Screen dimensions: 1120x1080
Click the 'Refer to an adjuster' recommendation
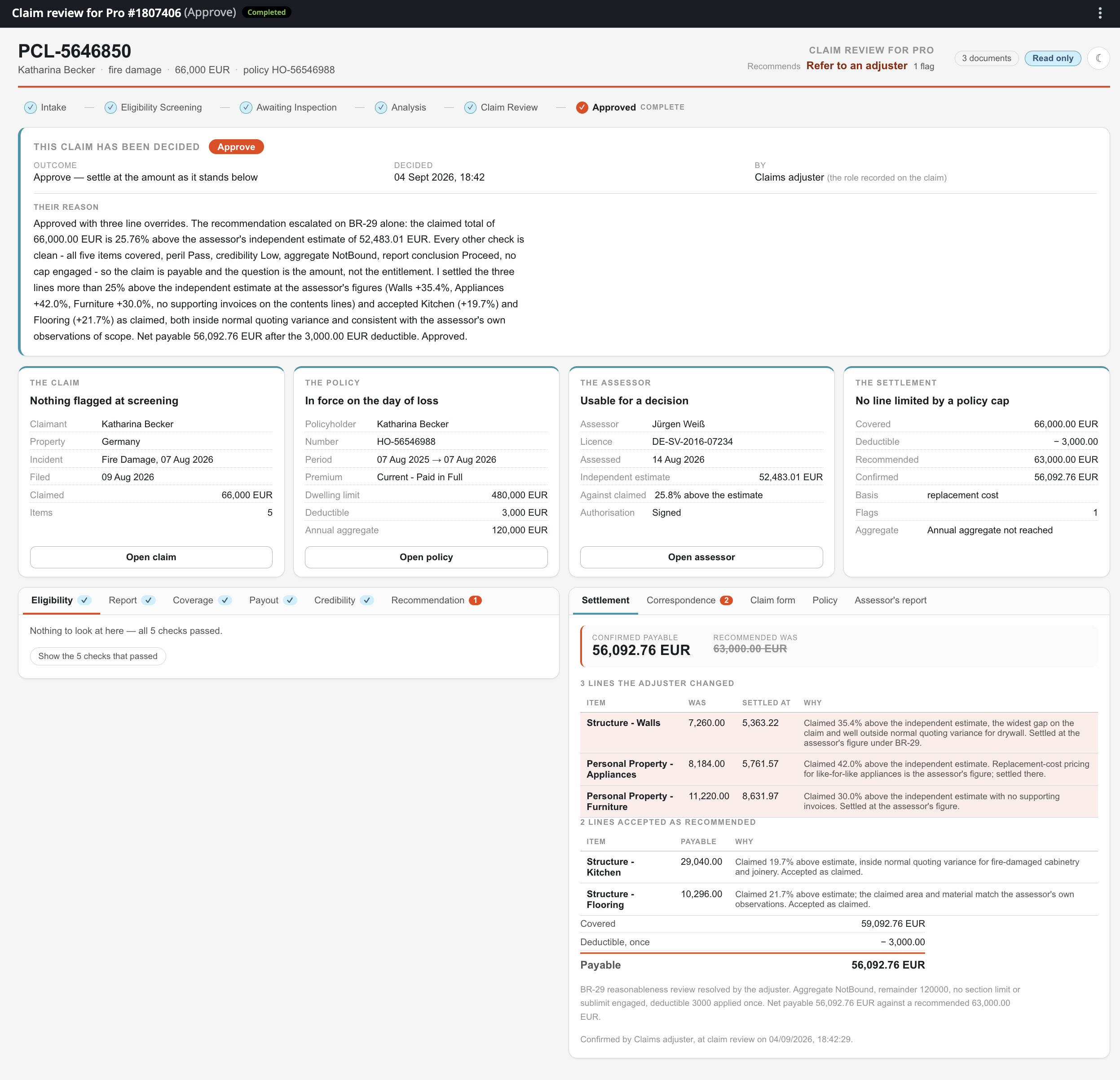(856, 66)
